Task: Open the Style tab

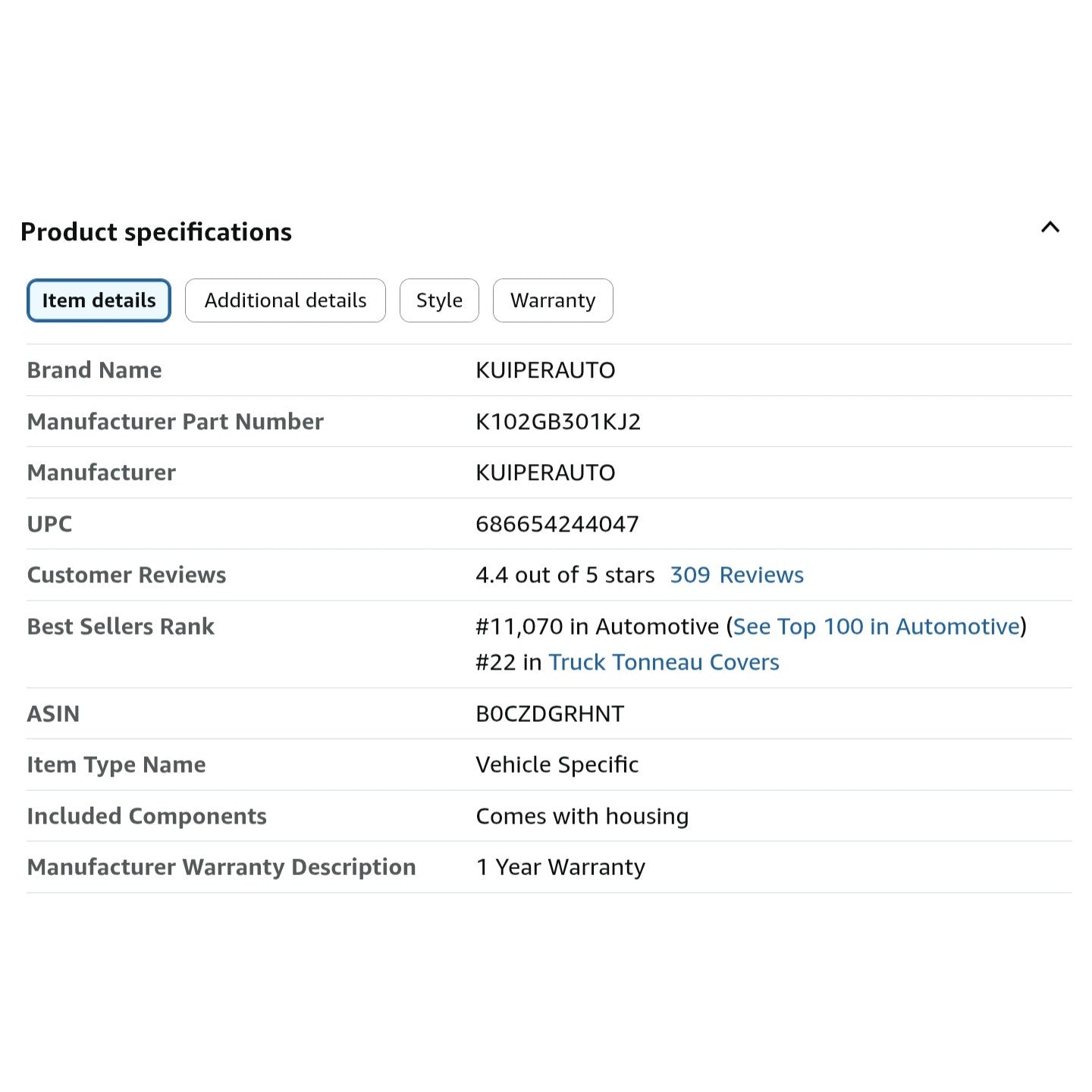Action: [x=439, y=300]
